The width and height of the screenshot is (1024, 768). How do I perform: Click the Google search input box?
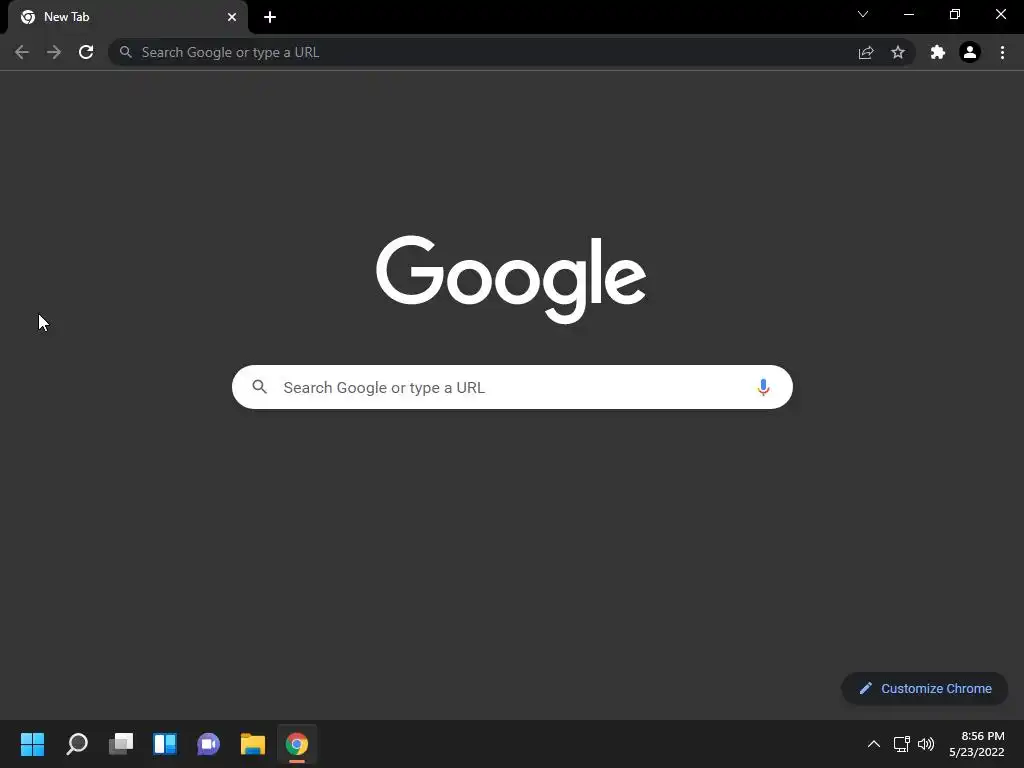(x=512, y=387)
